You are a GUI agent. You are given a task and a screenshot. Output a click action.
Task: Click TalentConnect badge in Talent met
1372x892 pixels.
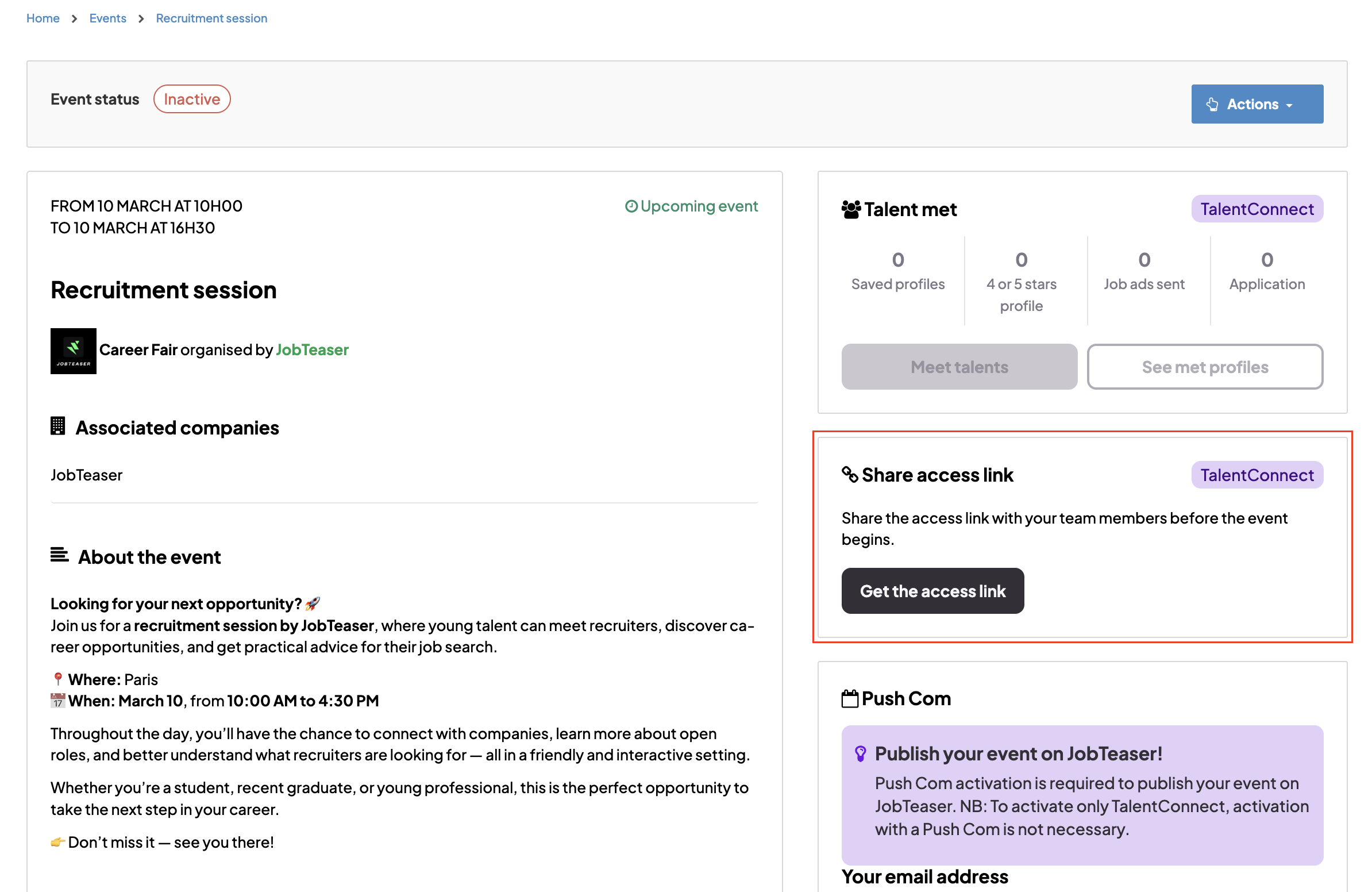point(1257,209)
